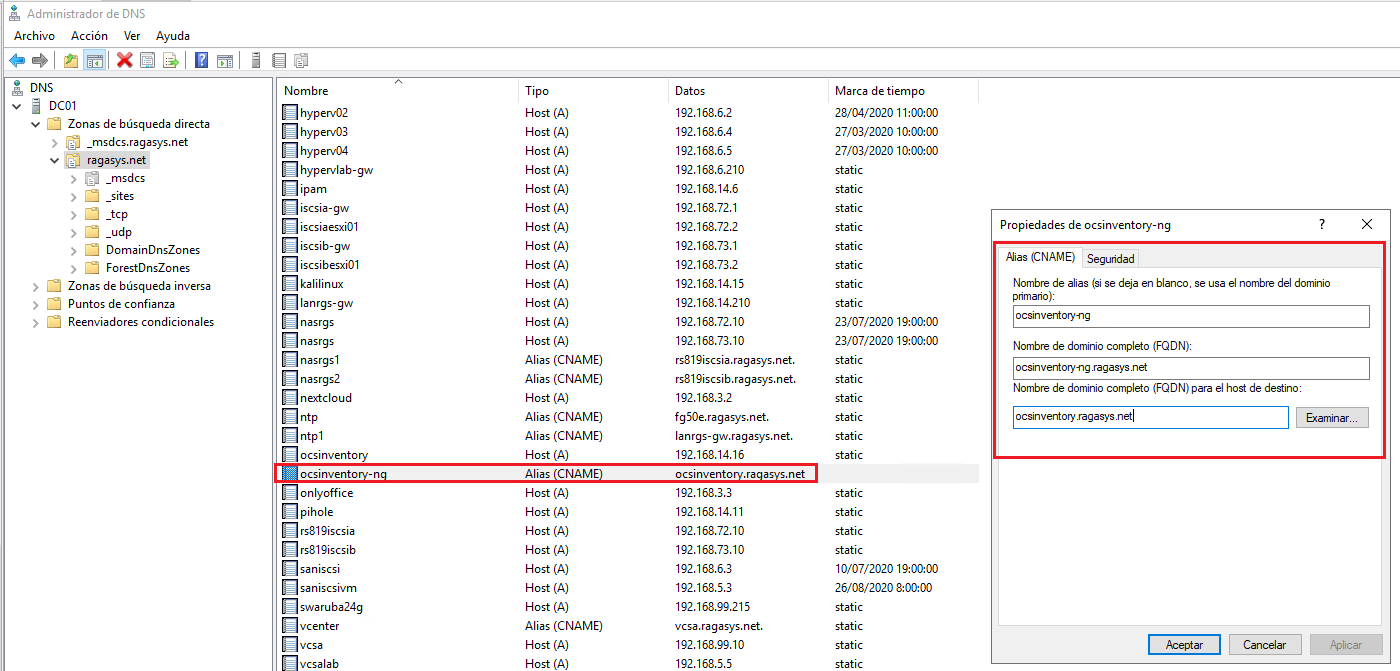Click the Back navigation arrow icon
Screen dimensions: 1400x671
coord(15,60)
